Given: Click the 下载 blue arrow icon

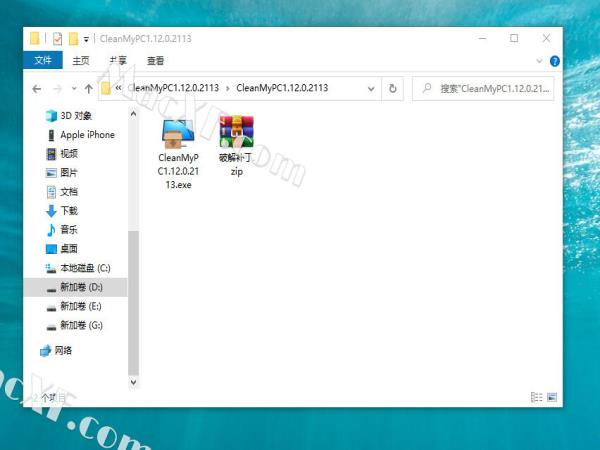Looking at the screenshot, I should coord(51,211).
